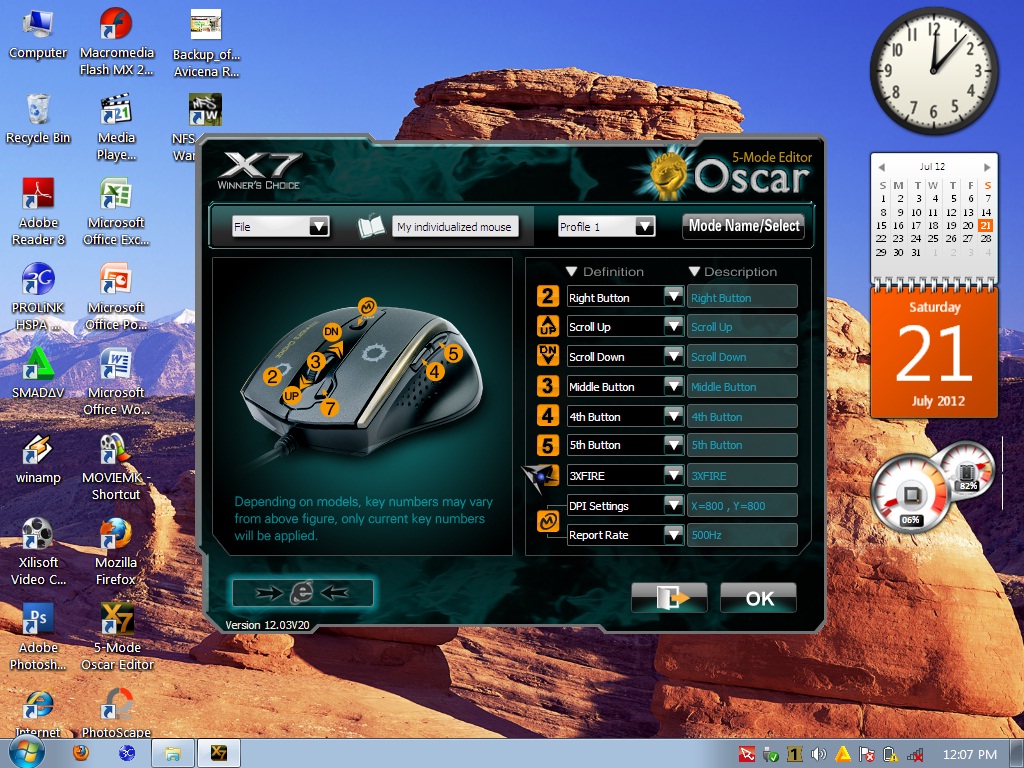Go to next month in calendar gadget
Screen dimensions: 1024x768
click(987, 167)
